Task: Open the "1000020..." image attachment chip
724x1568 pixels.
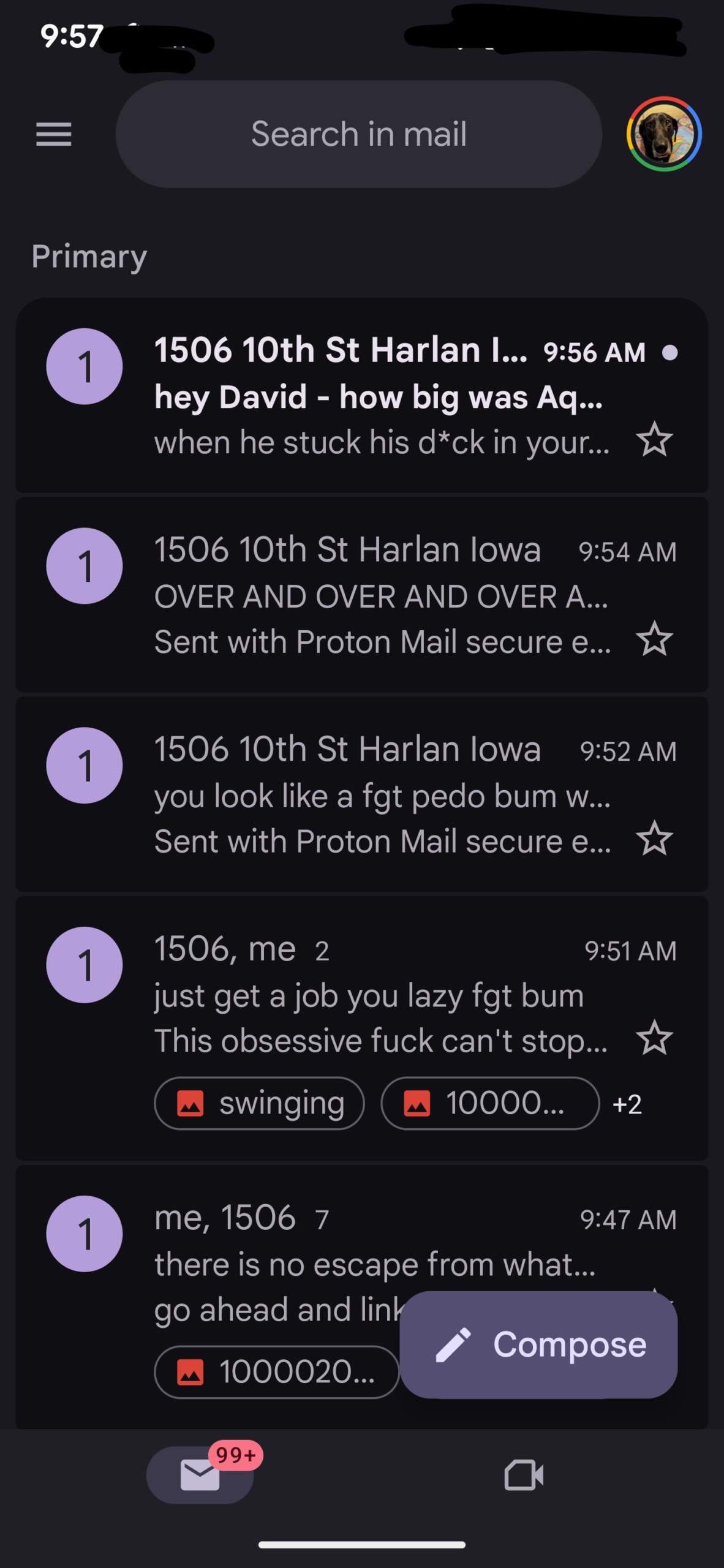Action: click(277, 1372)
